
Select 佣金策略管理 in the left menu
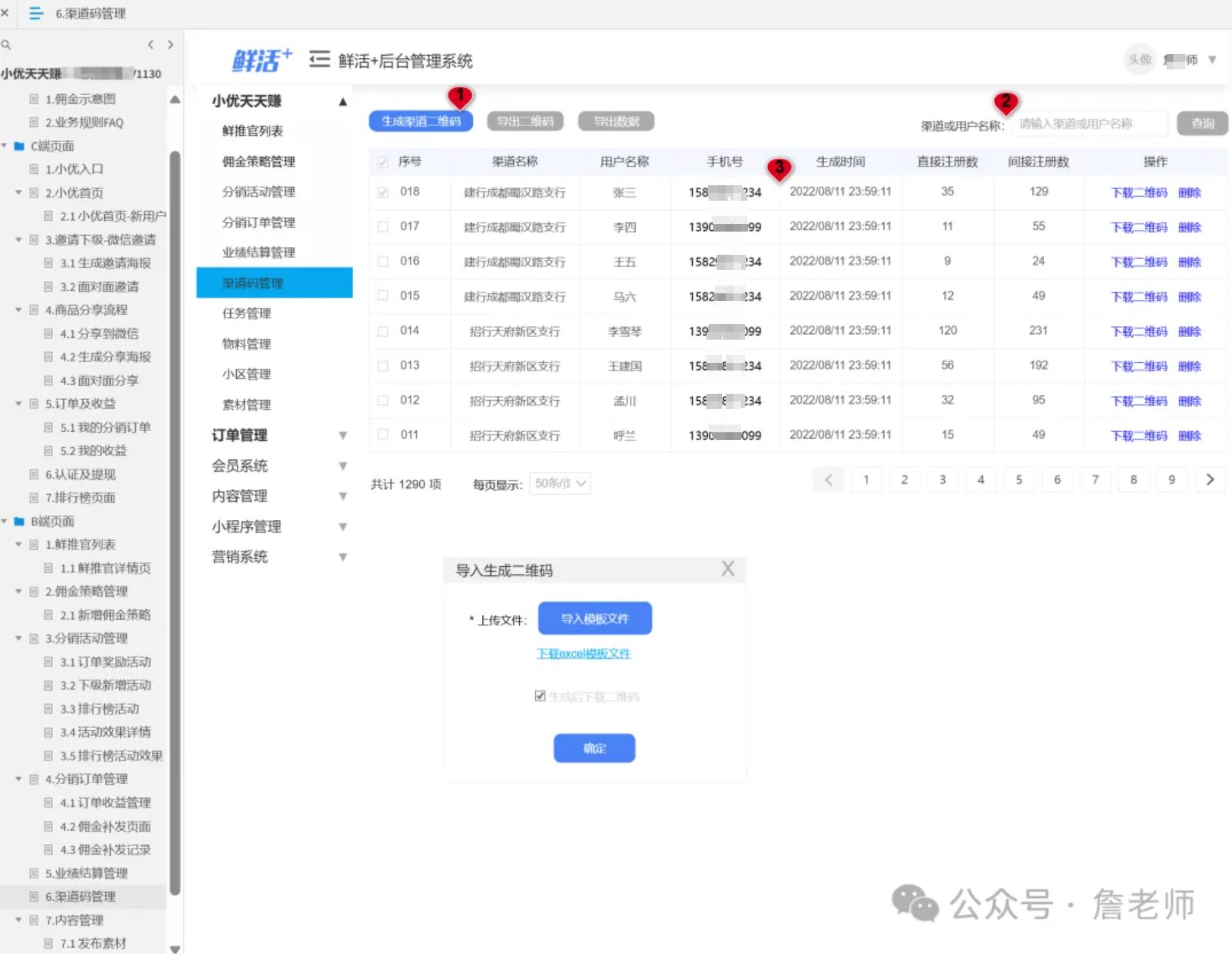click(x=260, y=161)
